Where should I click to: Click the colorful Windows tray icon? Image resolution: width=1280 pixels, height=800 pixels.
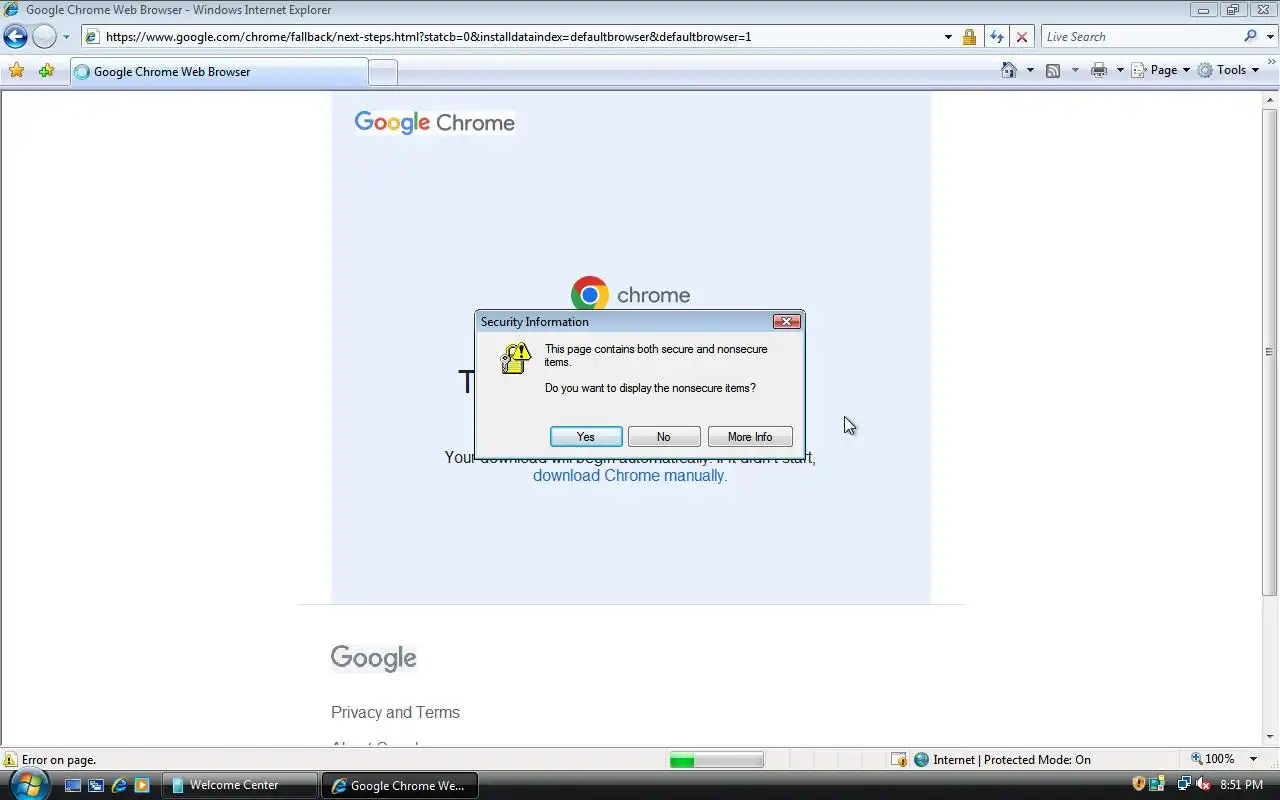pos(1157,785)
